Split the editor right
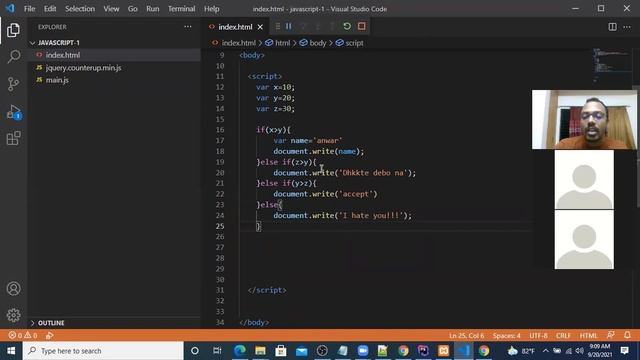 point(612,27)
